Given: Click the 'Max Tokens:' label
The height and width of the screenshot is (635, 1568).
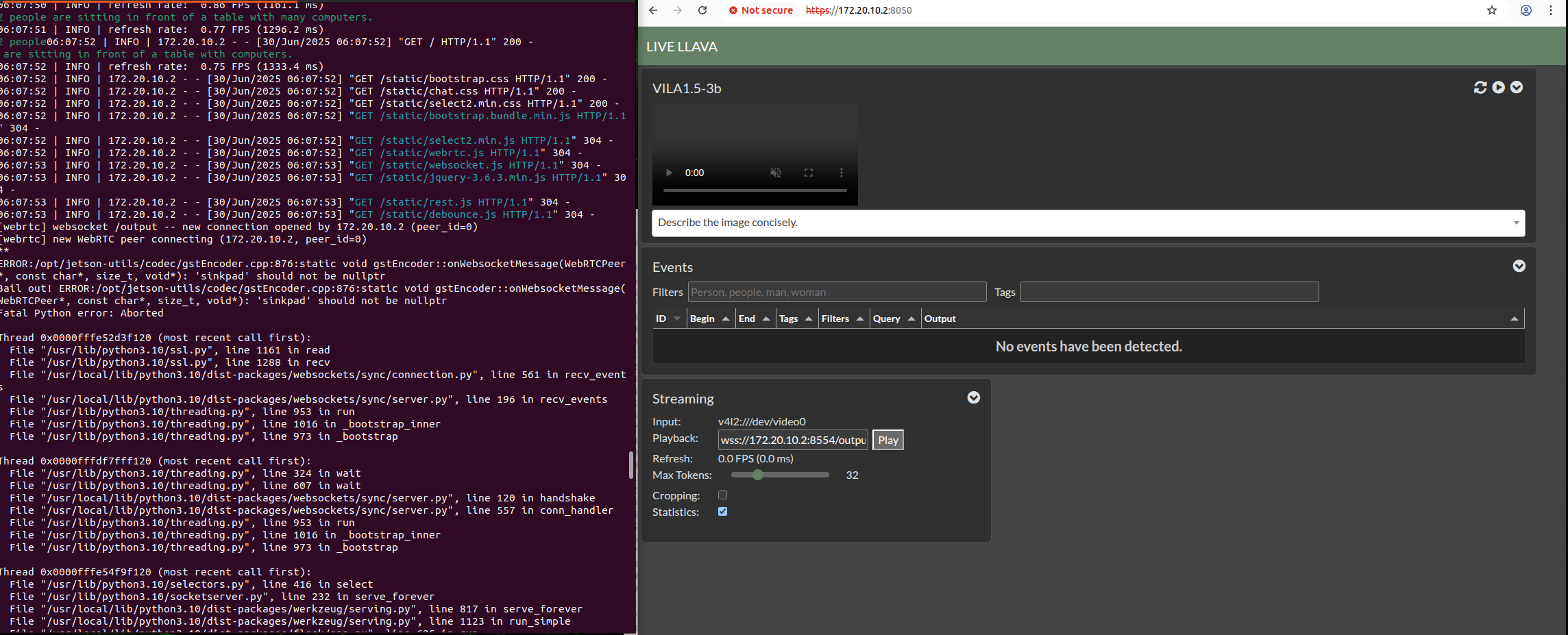Looking at the screenshot, I should (x=682, y=475).
